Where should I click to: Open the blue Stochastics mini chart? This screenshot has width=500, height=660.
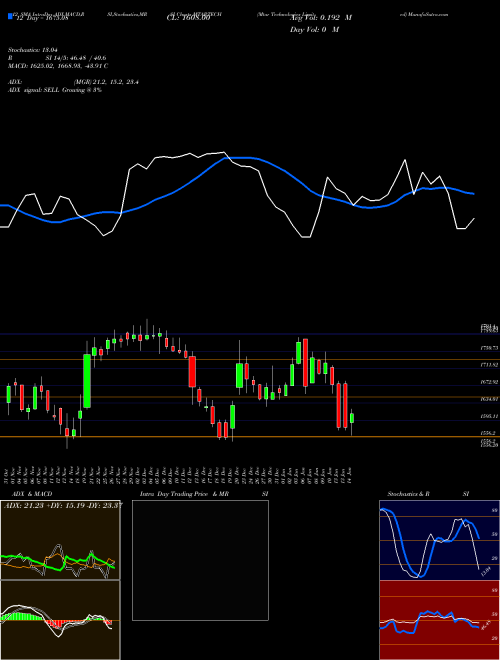pyautogui.click(x=439, y=540)
